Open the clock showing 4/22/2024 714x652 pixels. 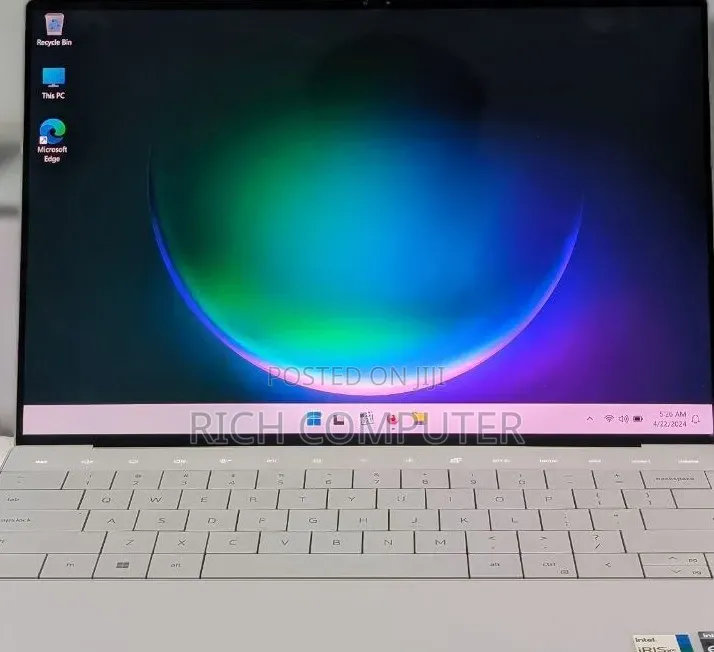[x=670, y=419]
